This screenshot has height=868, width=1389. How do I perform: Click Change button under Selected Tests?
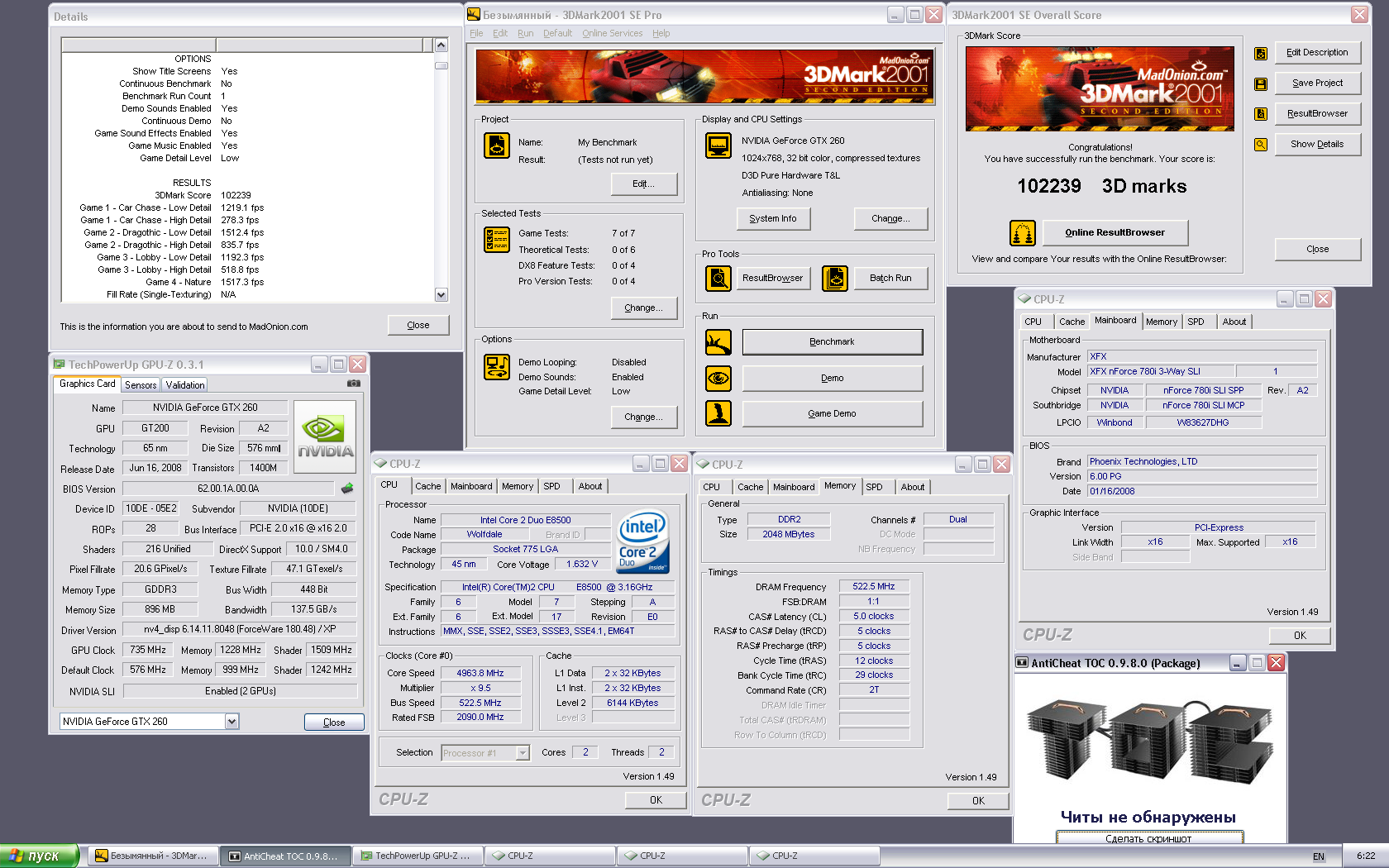[x=644, y=308]
